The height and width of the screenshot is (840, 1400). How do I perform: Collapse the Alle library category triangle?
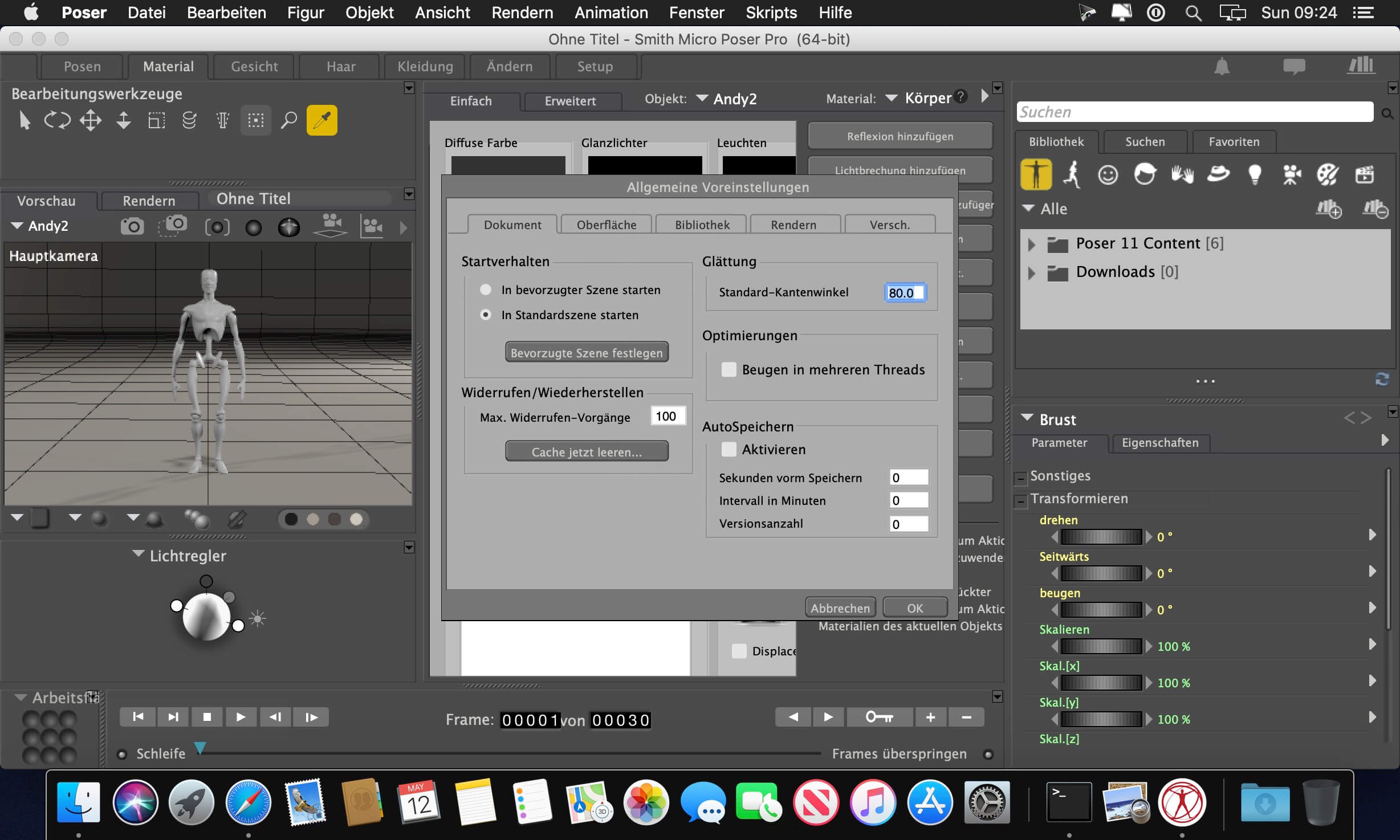pyautogui.click(x=1028, y=208)
